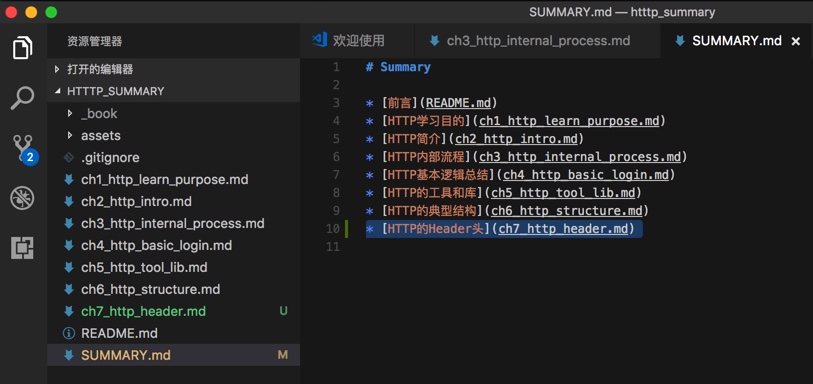
Task: Open the Extensions view icon
Action: (x=22, y=248)
